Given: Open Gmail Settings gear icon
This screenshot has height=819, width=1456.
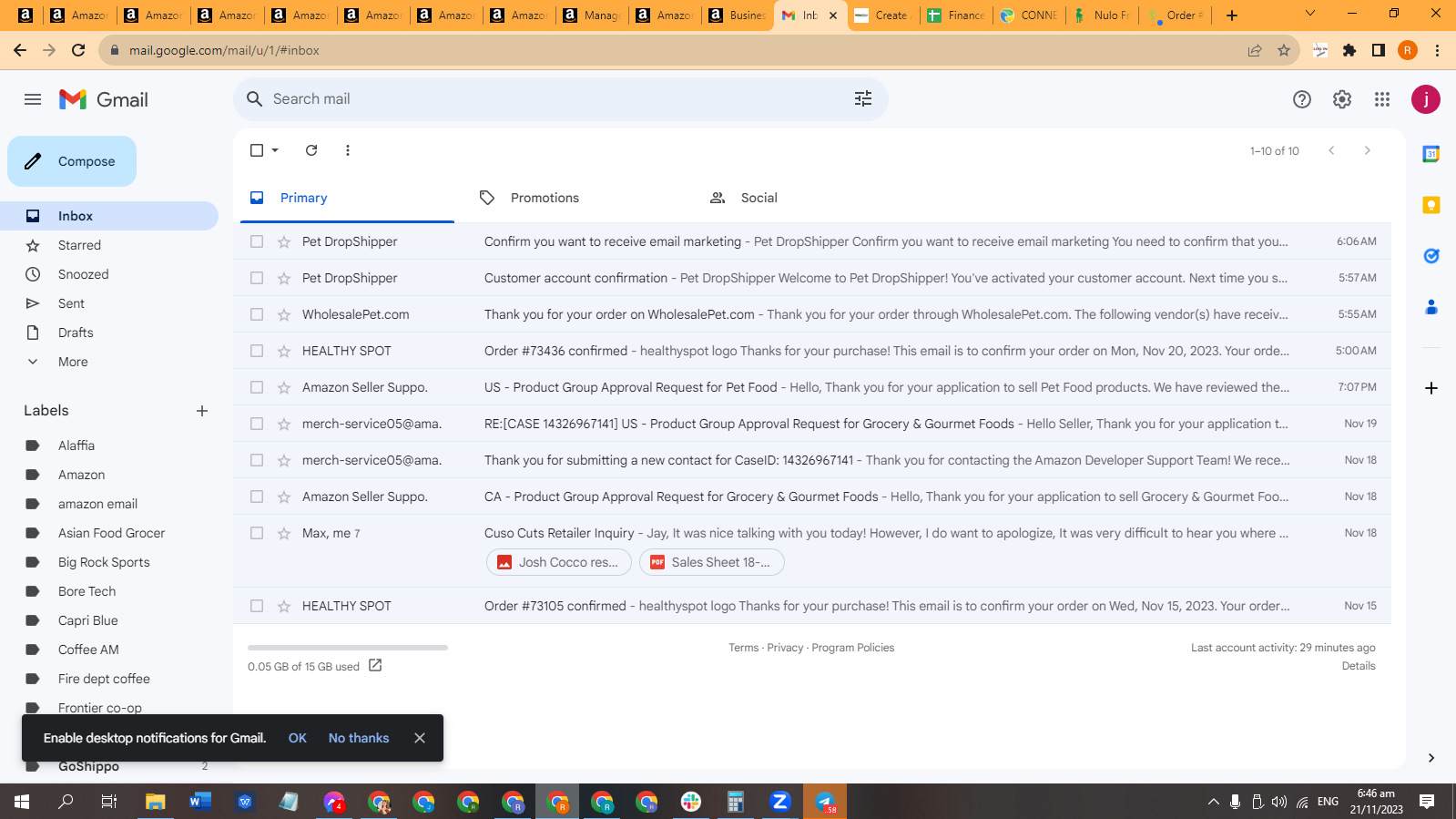Looking at the screenshot, I should coord(1342,99).
